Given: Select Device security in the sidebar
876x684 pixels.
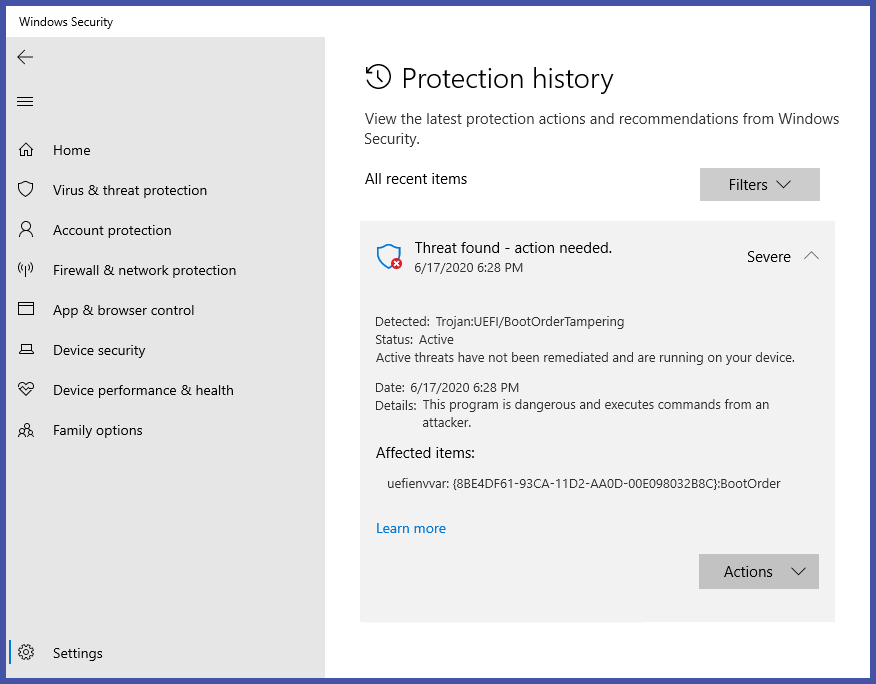Looking at the screenshot, I should [x=99, y=350].
